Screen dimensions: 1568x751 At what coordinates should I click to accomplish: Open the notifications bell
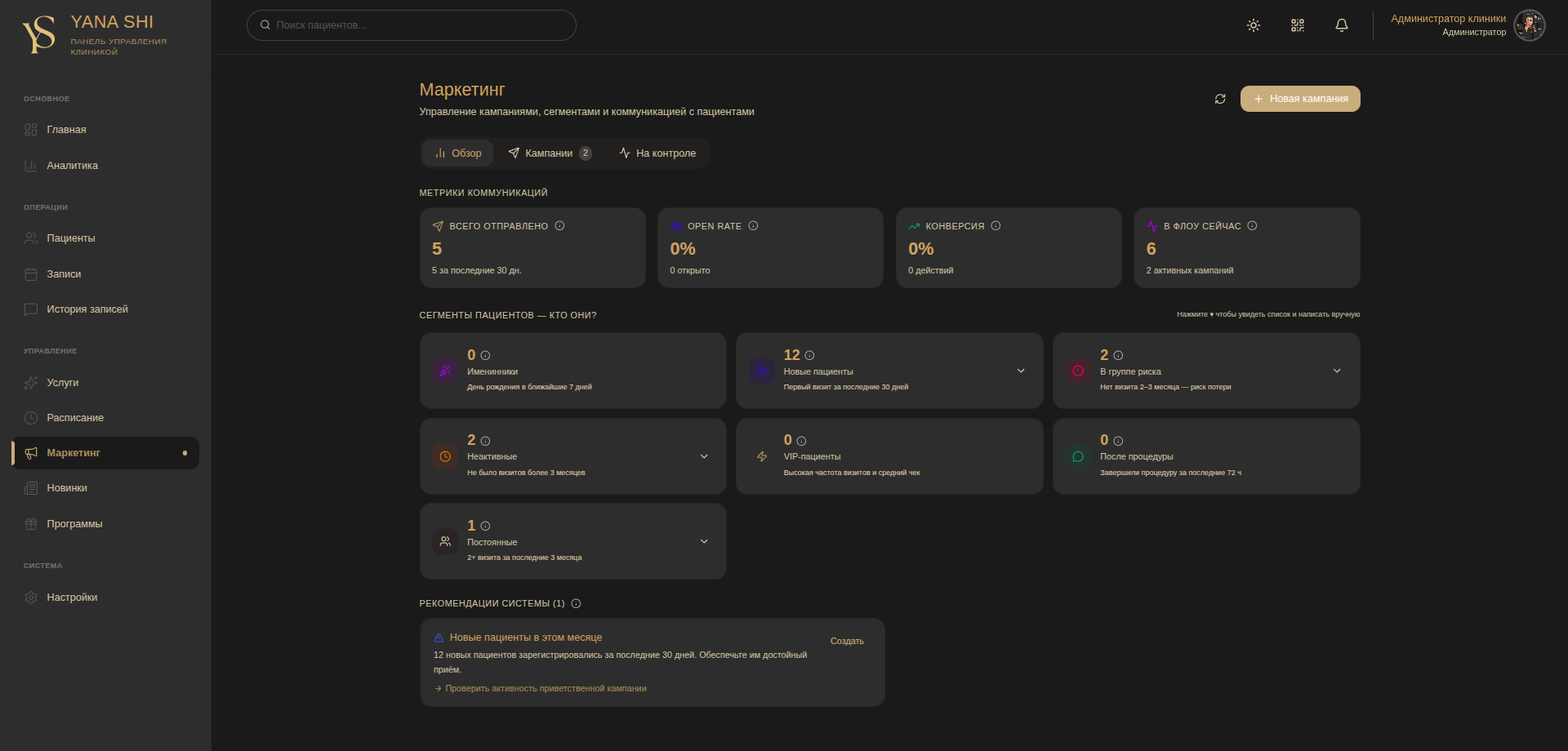1342,25
